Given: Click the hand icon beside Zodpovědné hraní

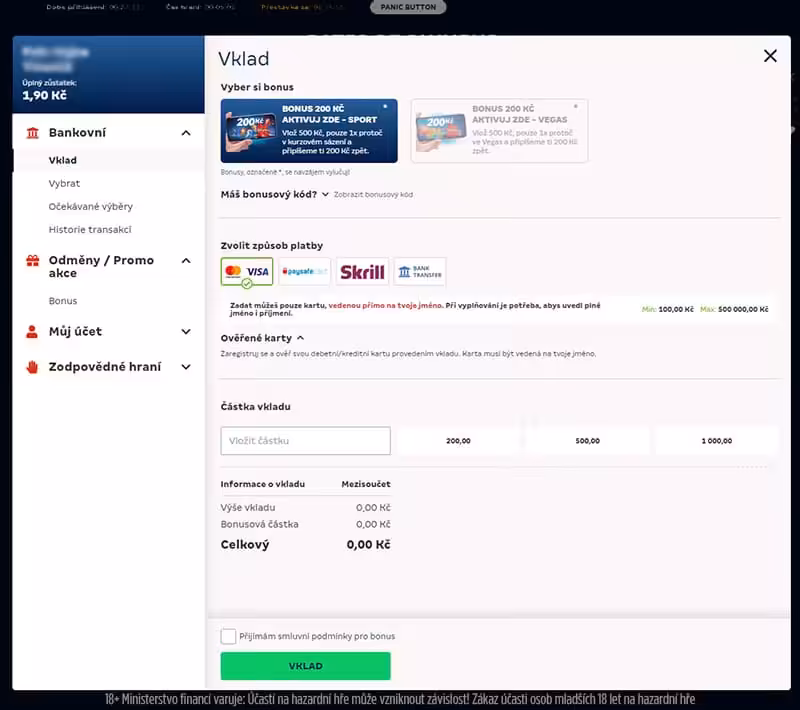Looking at the screenshot, I should click(x=32, y=367).
